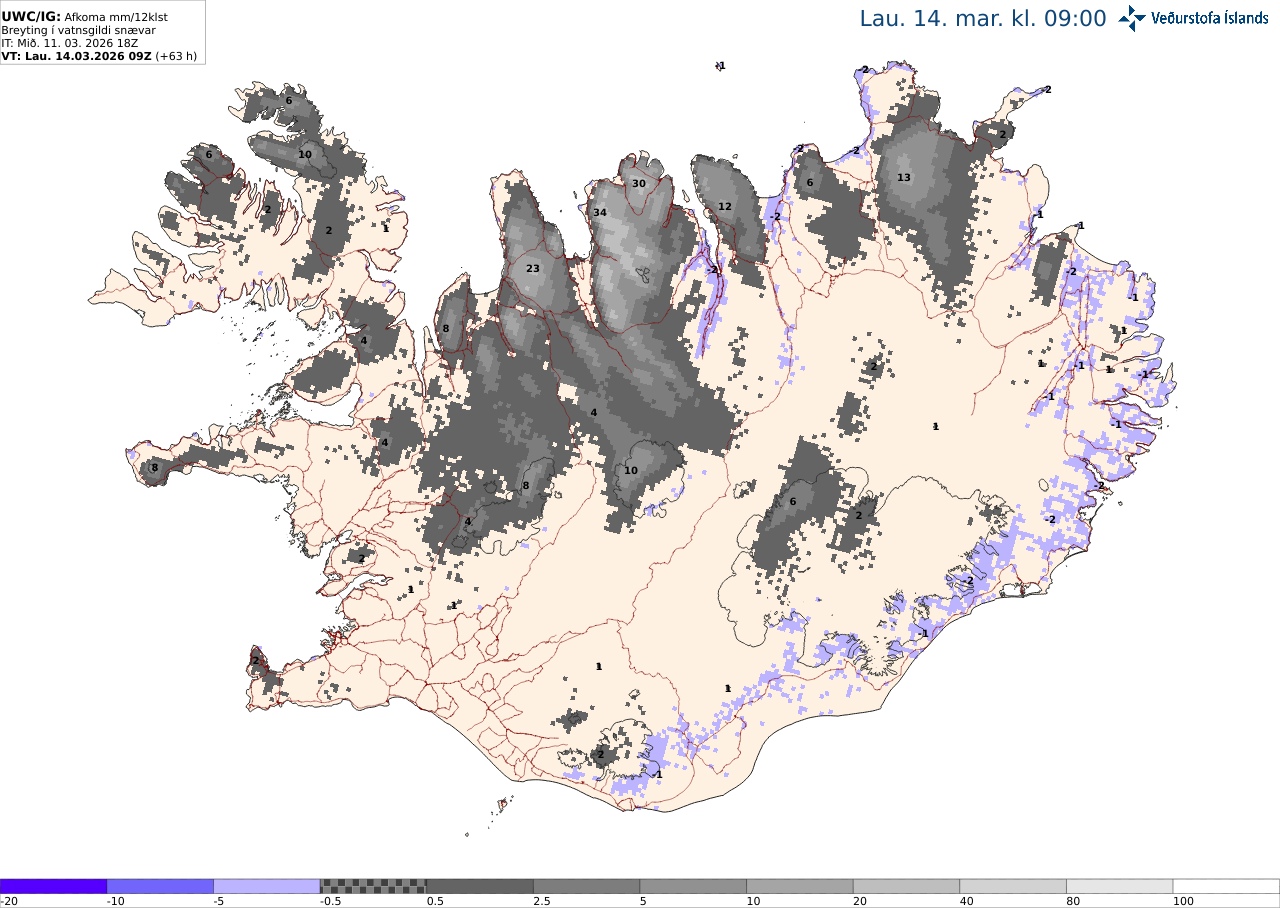Click the light lavender legend swatch between -5 and -0.5
This screenshot has width=1280, height=908.
[267, 886]
